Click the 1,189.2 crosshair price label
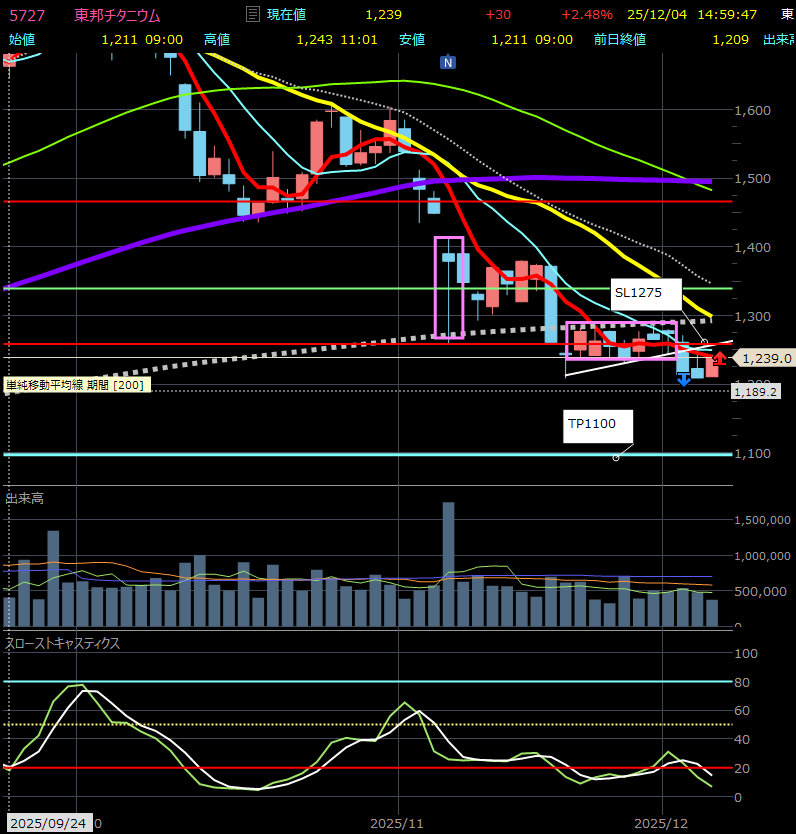The width and height of the screenshot is (796, 834). pyautogui.click(x=756, y=392)
